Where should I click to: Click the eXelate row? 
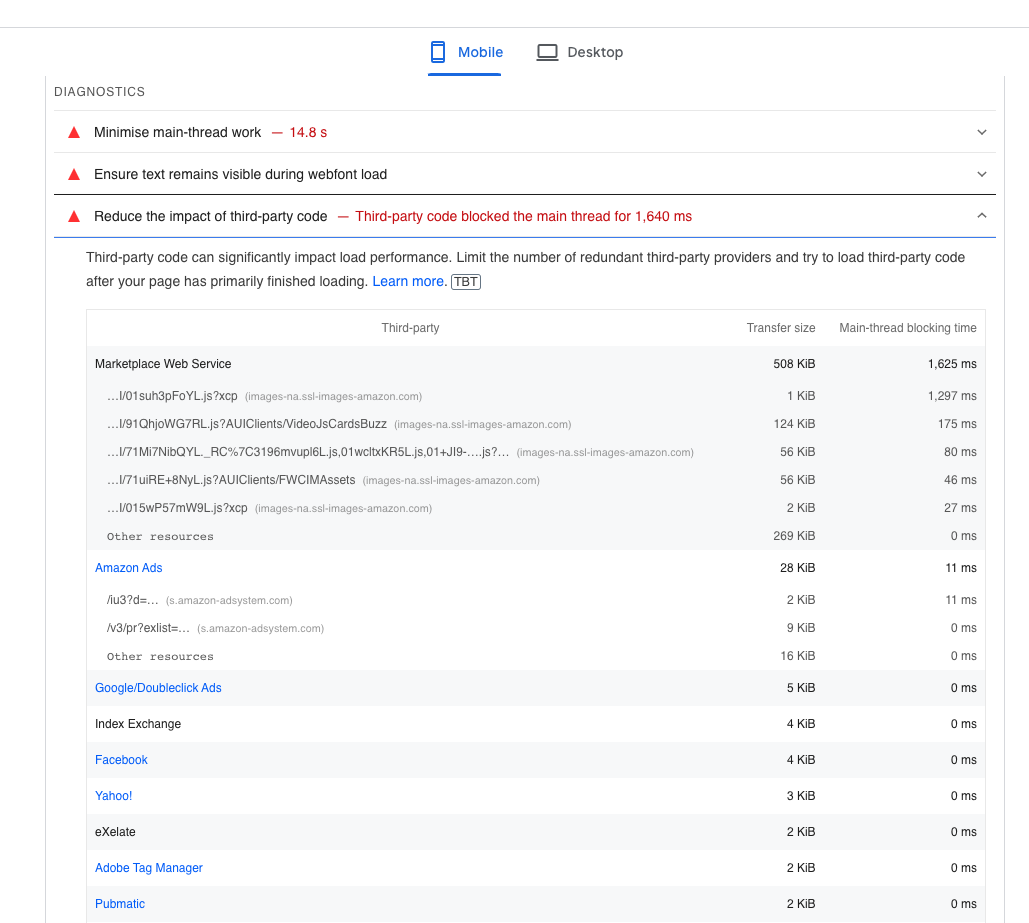[x=536, y=832]
